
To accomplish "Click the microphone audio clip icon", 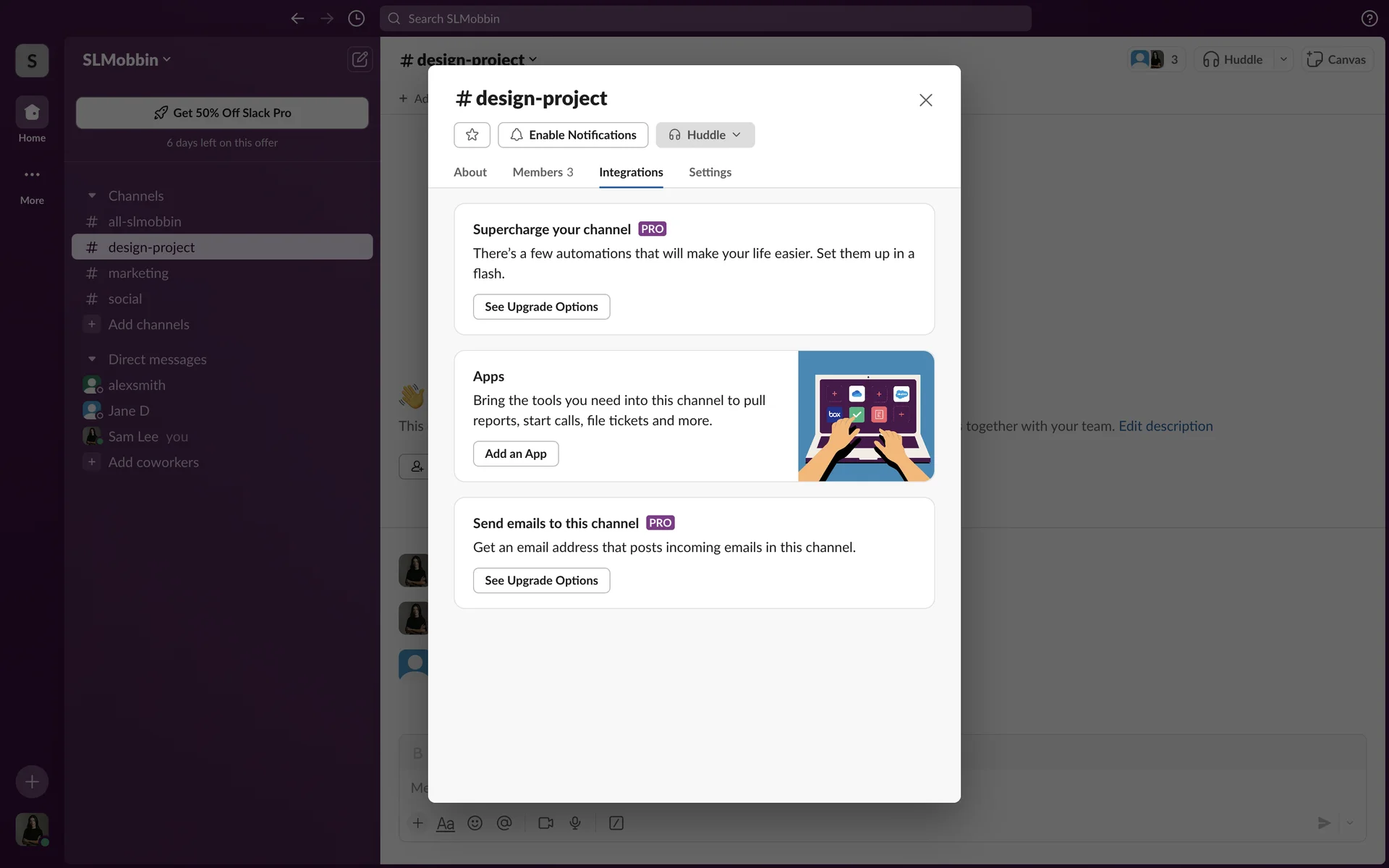I will click(x=575, y=823).
